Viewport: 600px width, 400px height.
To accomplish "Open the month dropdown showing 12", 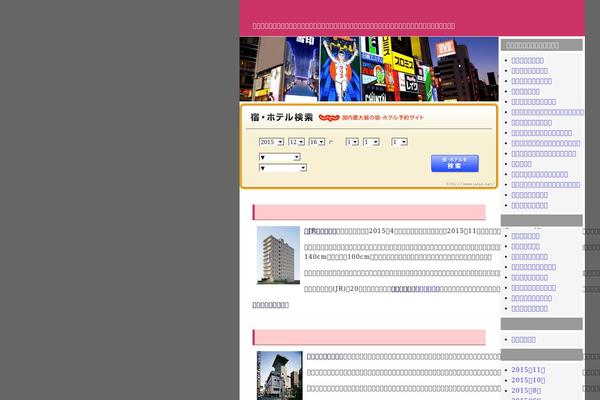I will (296, 142).
